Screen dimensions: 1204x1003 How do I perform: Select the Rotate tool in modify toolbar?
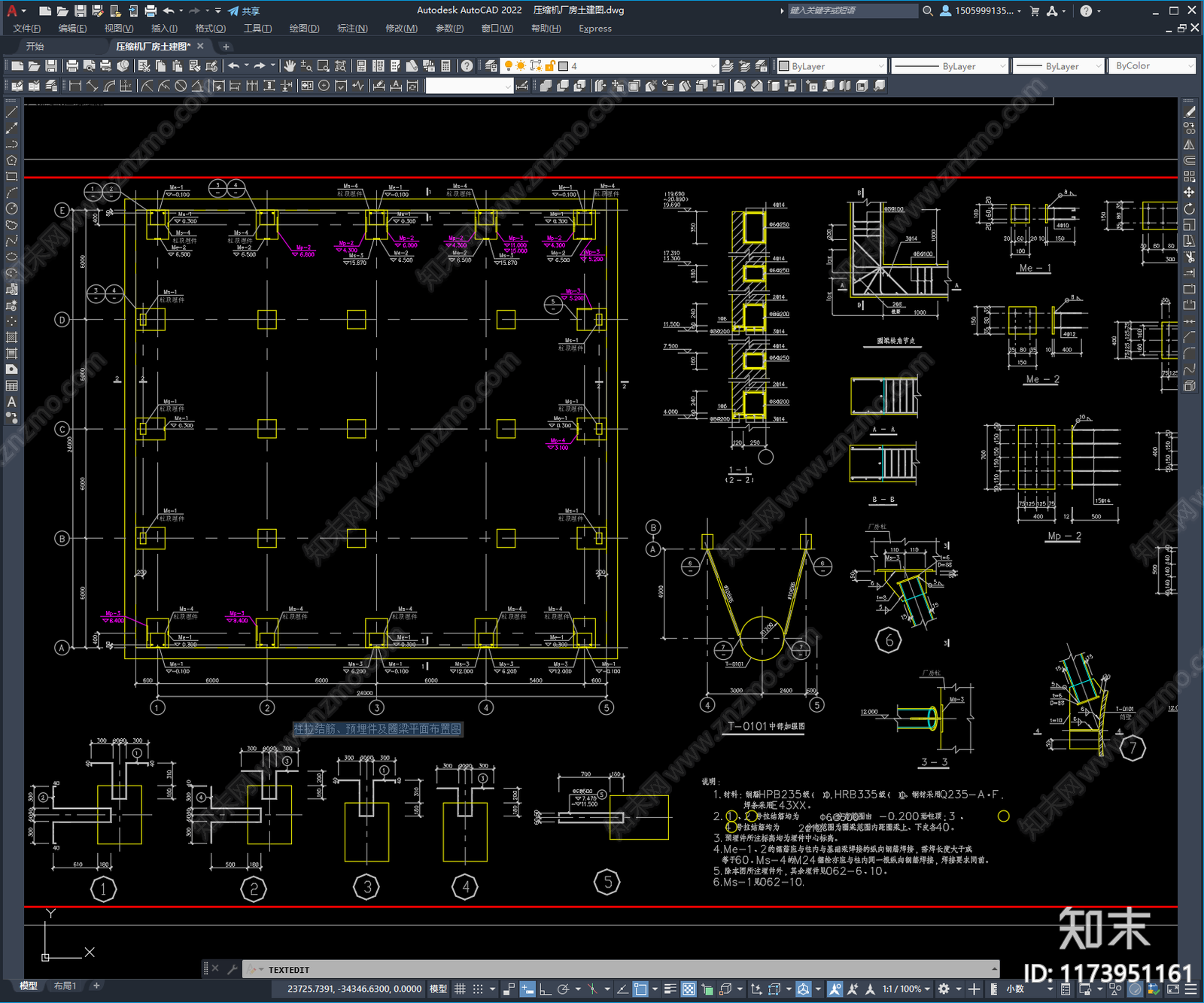tap(1189, 208)
